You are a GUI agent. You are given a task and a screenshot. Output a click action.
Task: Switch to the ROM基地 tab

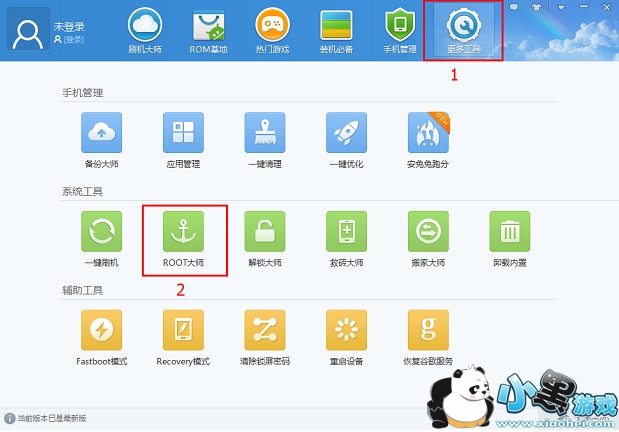[x=208, y=31]
